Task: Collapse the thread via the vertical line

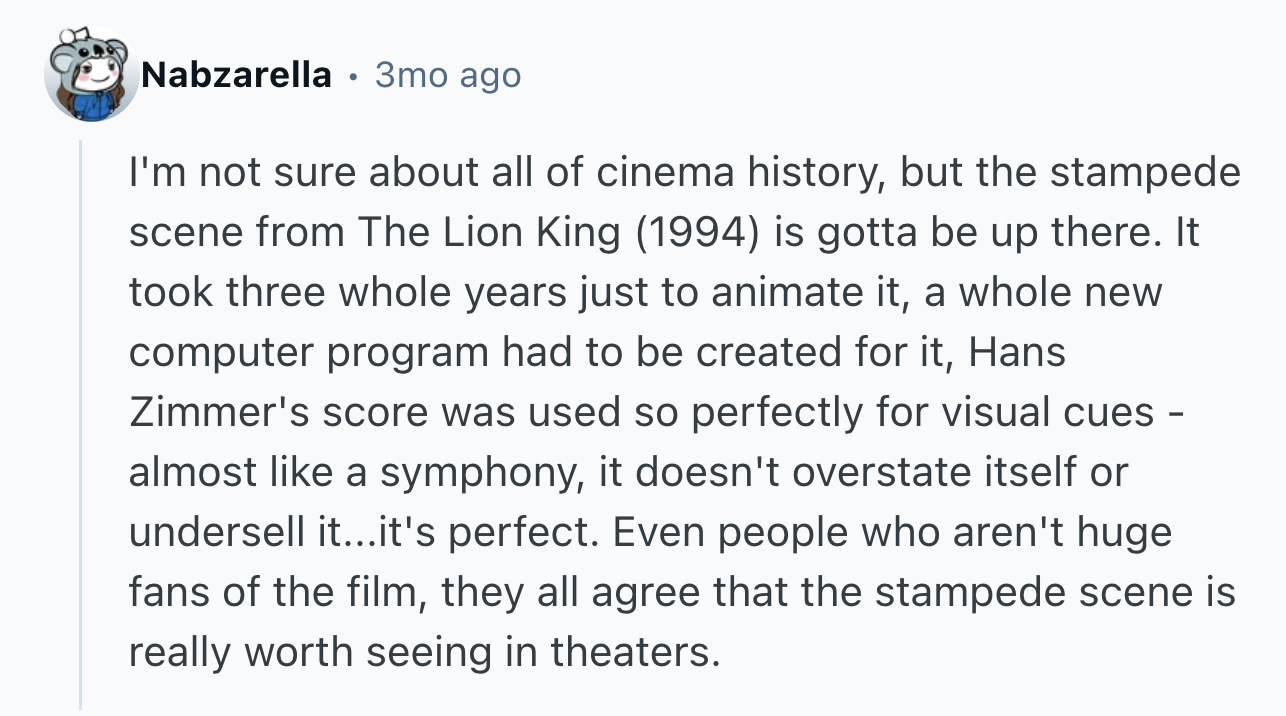Action: point(80,425)
